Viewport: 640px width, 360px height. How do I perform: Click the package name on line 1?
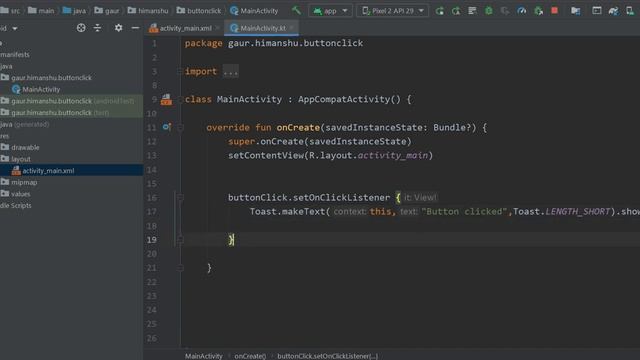point(296,43)
